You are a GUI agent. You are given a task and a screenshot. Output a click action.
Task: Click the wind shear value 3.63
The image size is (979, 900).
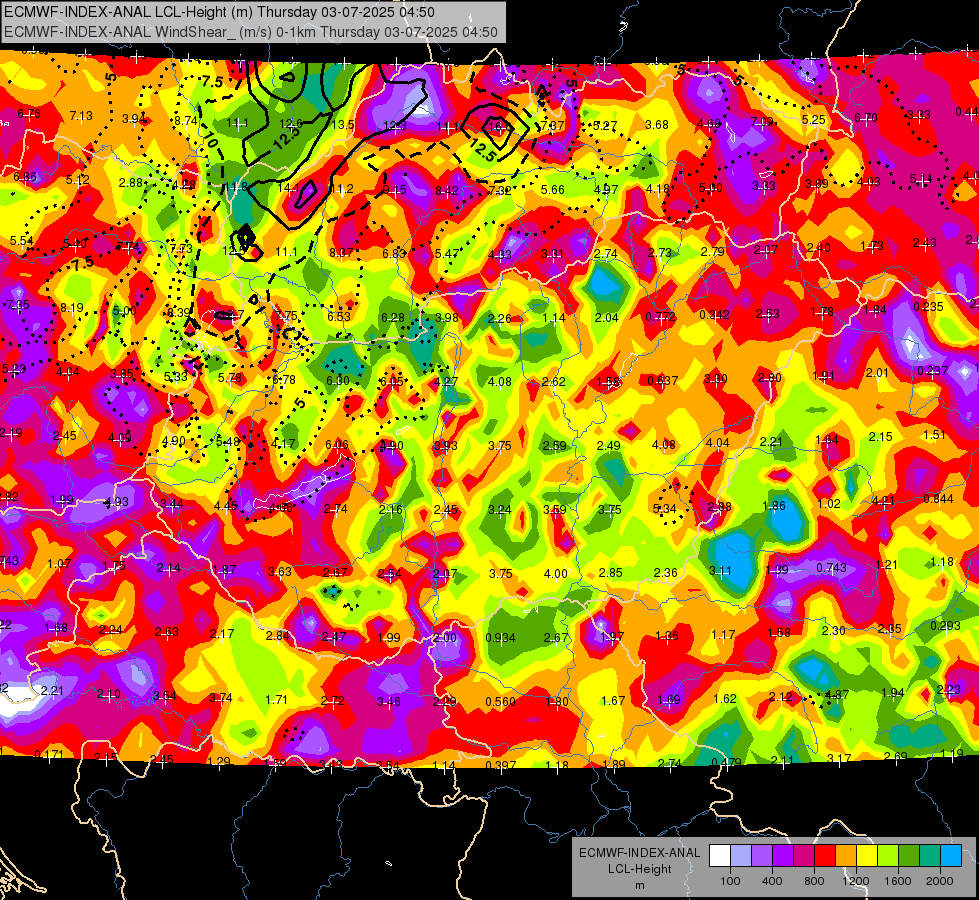point(280,571)
